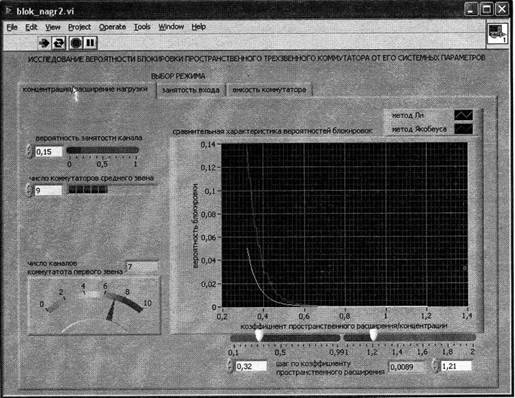Click stepper next to the 0,32 field

[230, 366]
